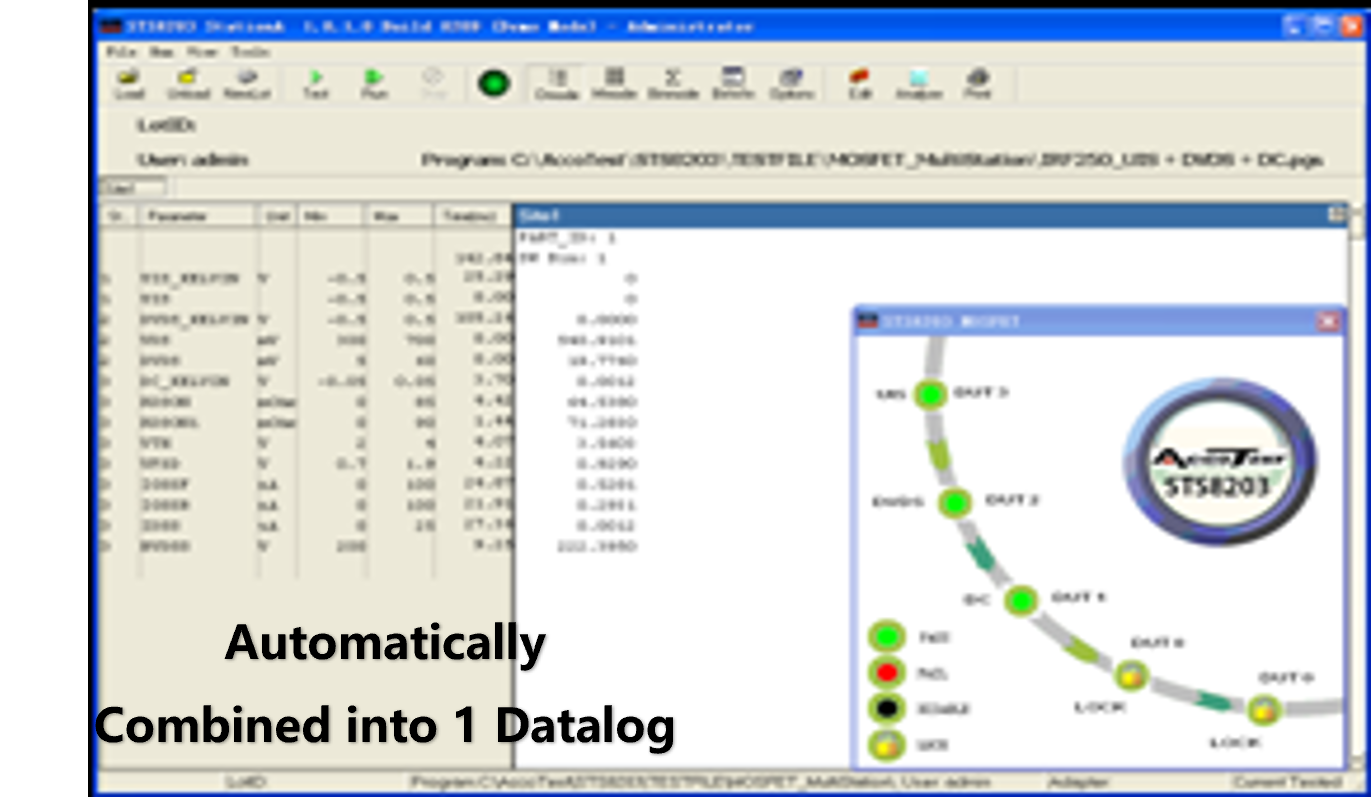Select the grid-shaped mode toolbar icon
Image resolution: width=1371 pixels, height=797 pixels.
[615, 84]
